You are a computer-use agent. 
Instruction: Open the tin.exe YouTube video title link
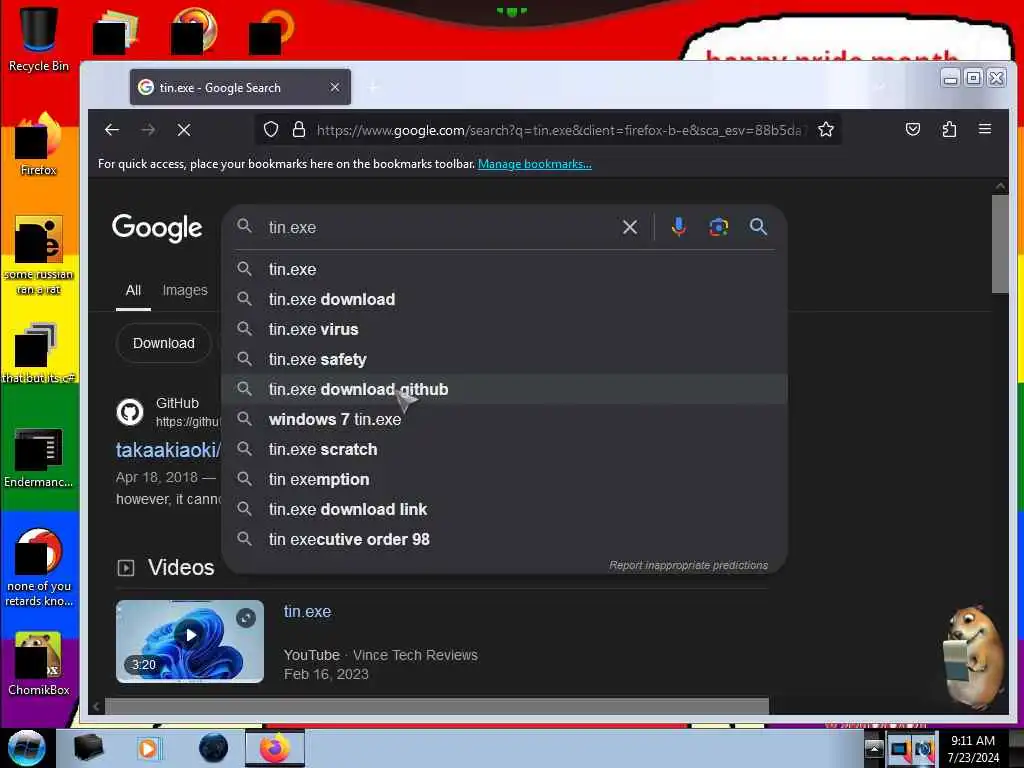[x=307, y=612]
